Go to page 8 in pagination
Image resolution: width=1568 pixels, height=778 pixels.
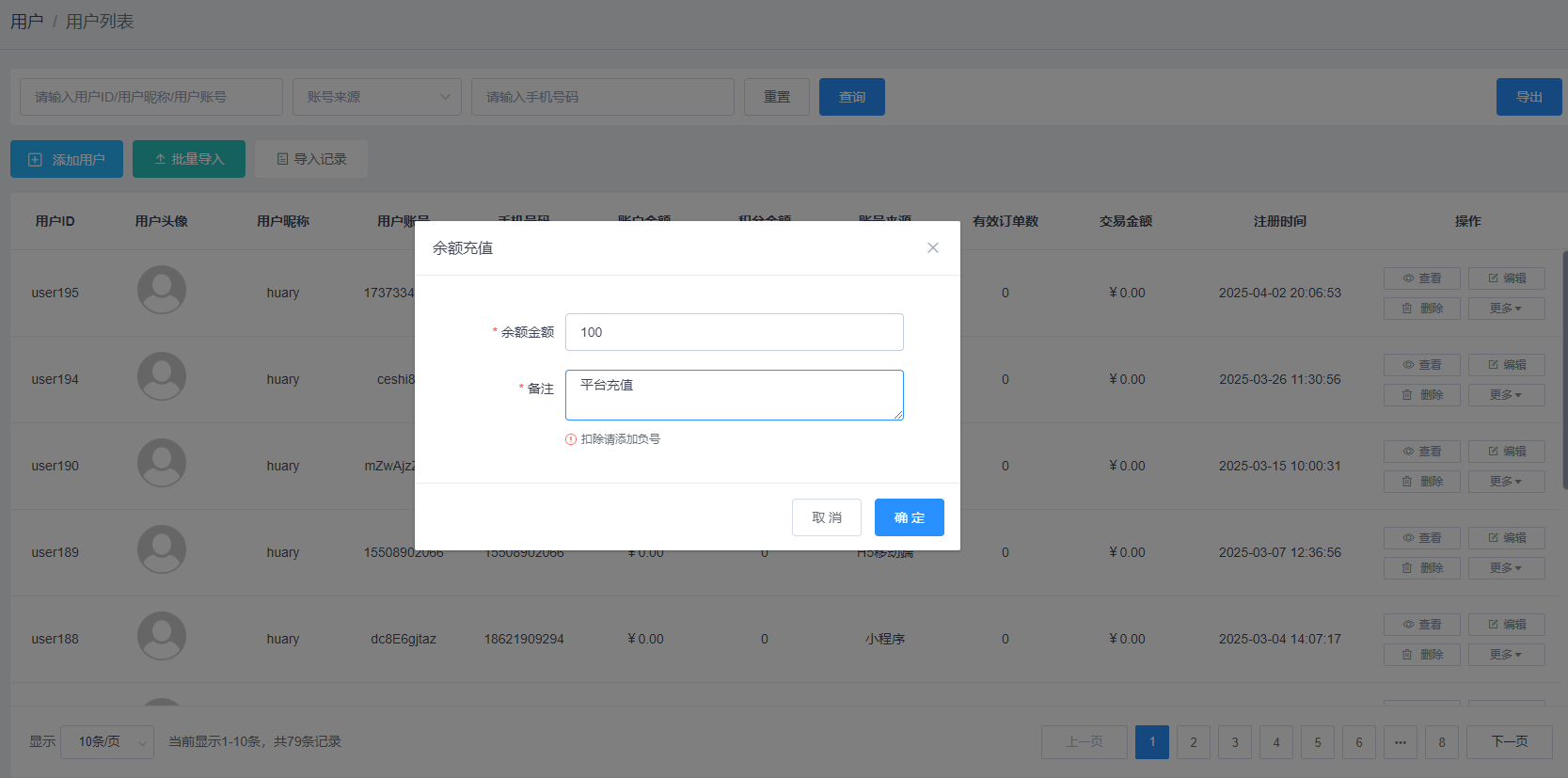pyautogui.click(x=1441, y=742)
